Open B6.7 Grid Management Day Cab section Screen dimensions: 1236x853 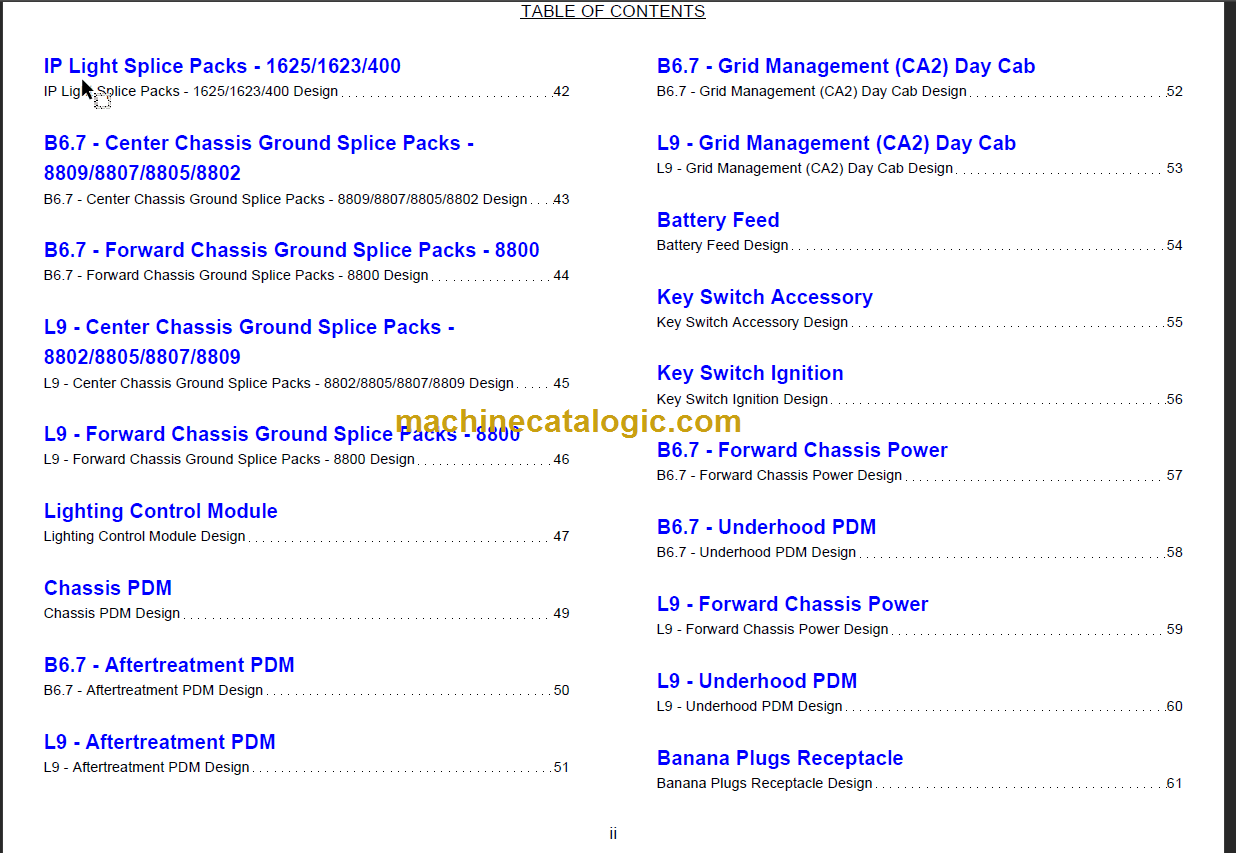coord(847,66)
